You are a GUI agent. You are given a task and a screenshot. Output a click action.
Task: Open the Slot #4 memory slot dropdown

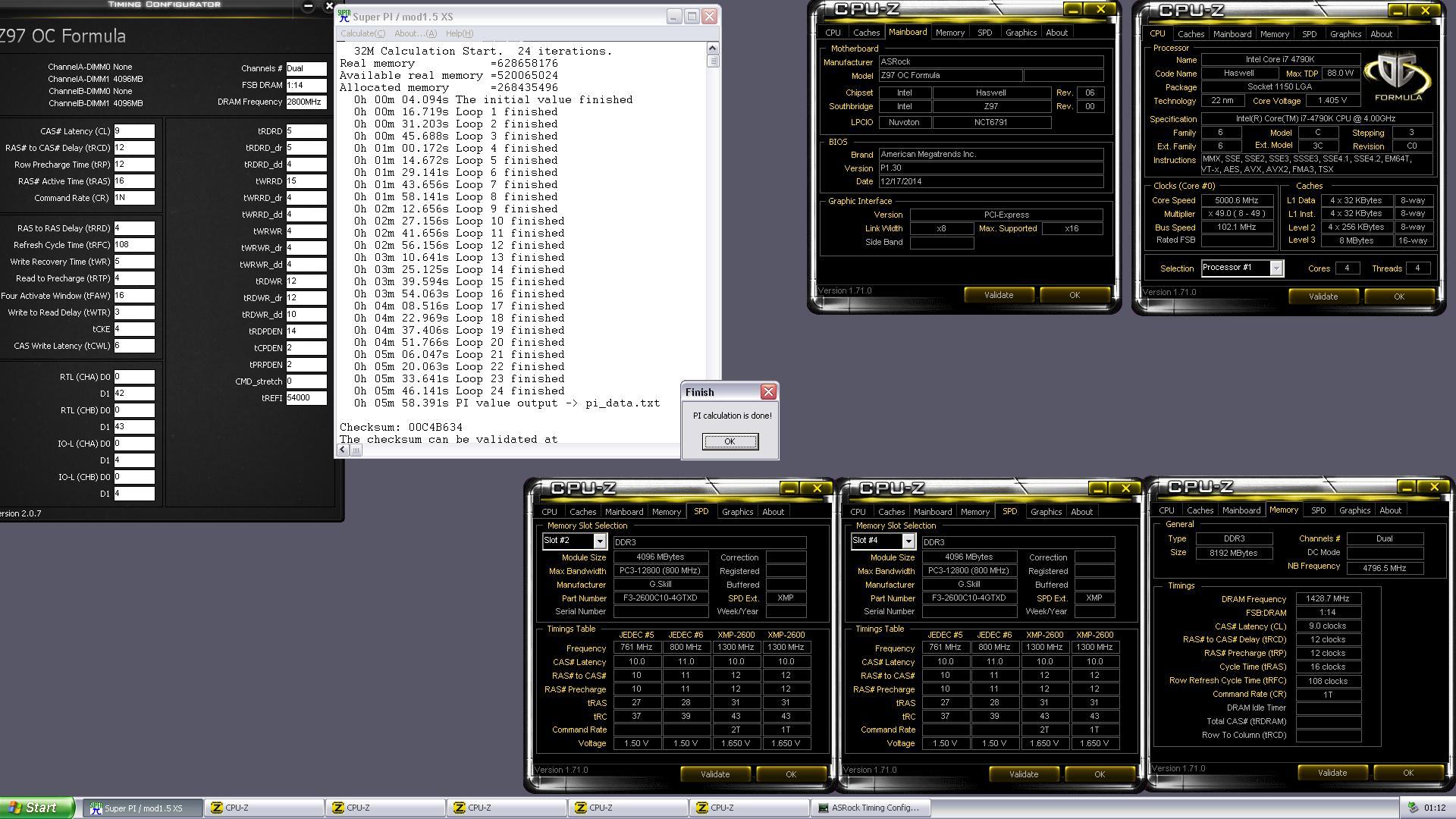point(908,541)
